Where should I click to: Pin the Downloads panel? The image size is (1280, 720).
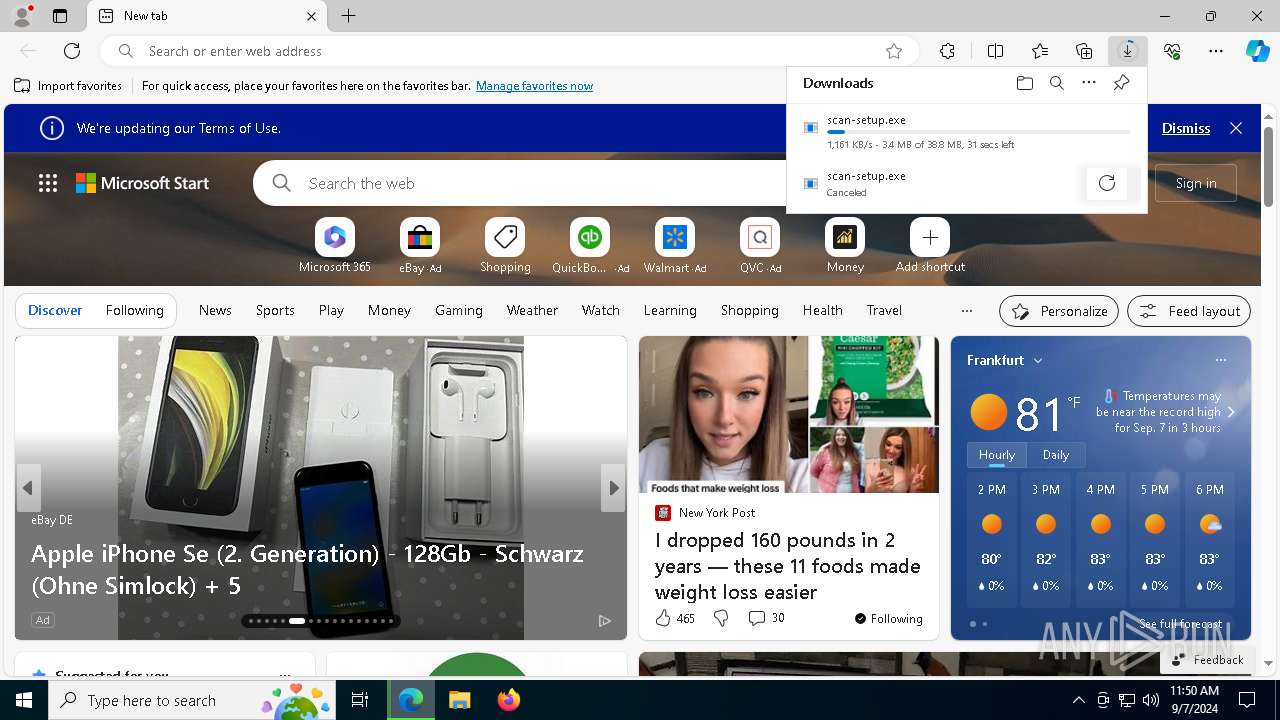(x=1121, y=83)
